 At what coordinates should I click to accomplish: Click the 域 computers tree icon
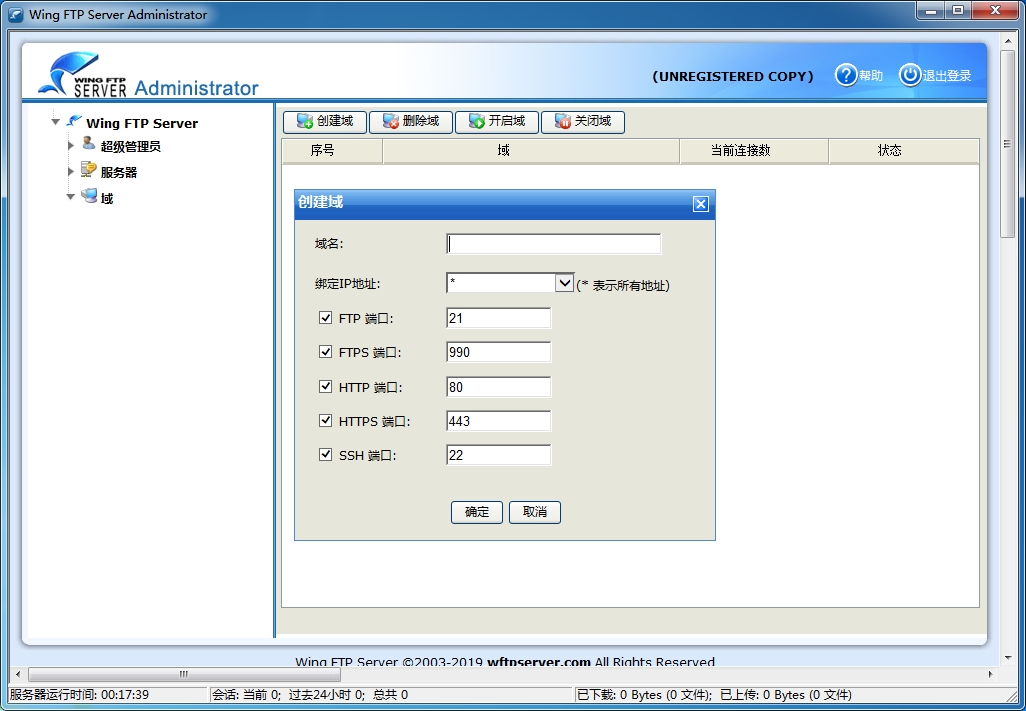89,196
